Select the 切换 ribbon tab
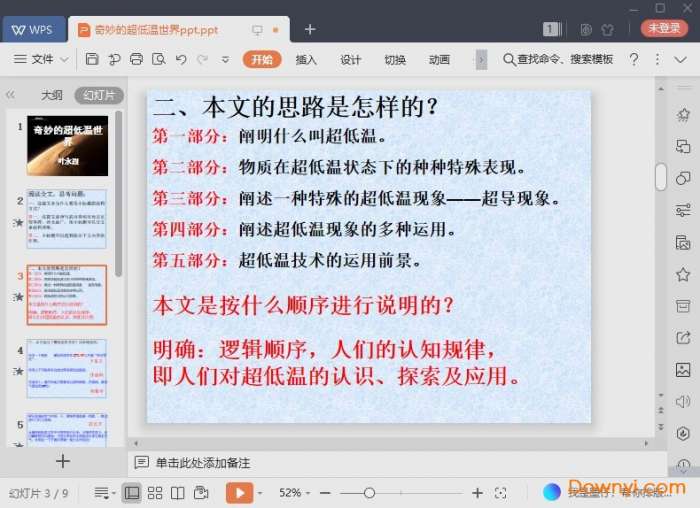This screenshot has width=700, height=508. tap(395, 59)
